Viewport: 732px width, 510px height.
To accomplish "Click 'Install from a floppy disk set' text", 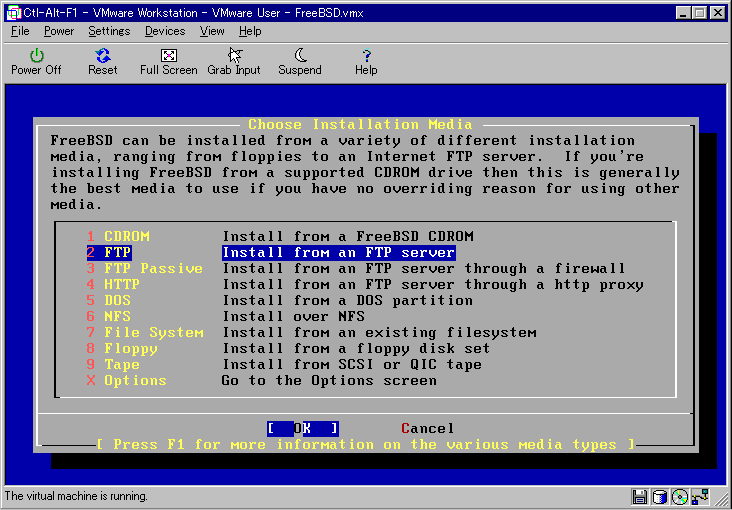I will 356,348.
